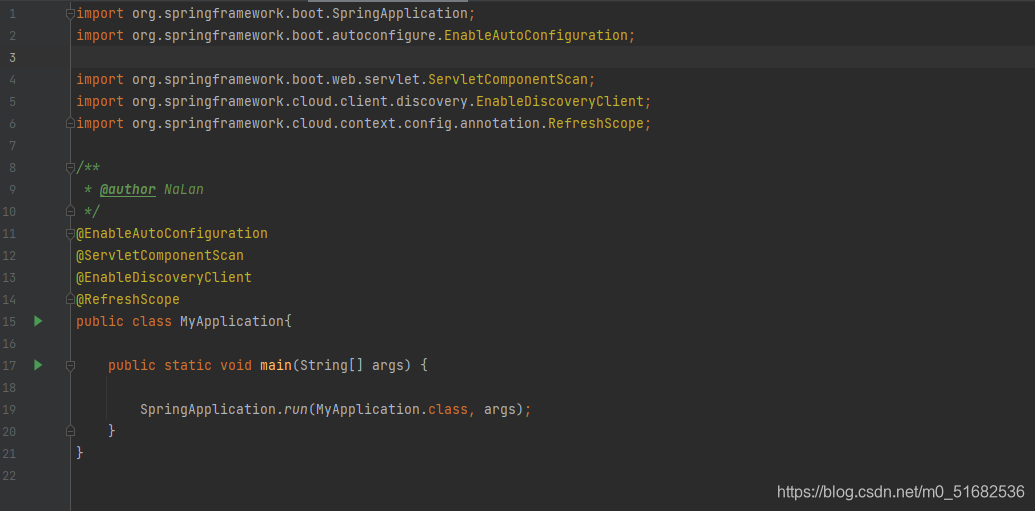Click the @EnableAutoConfiguration annotation

172,233
